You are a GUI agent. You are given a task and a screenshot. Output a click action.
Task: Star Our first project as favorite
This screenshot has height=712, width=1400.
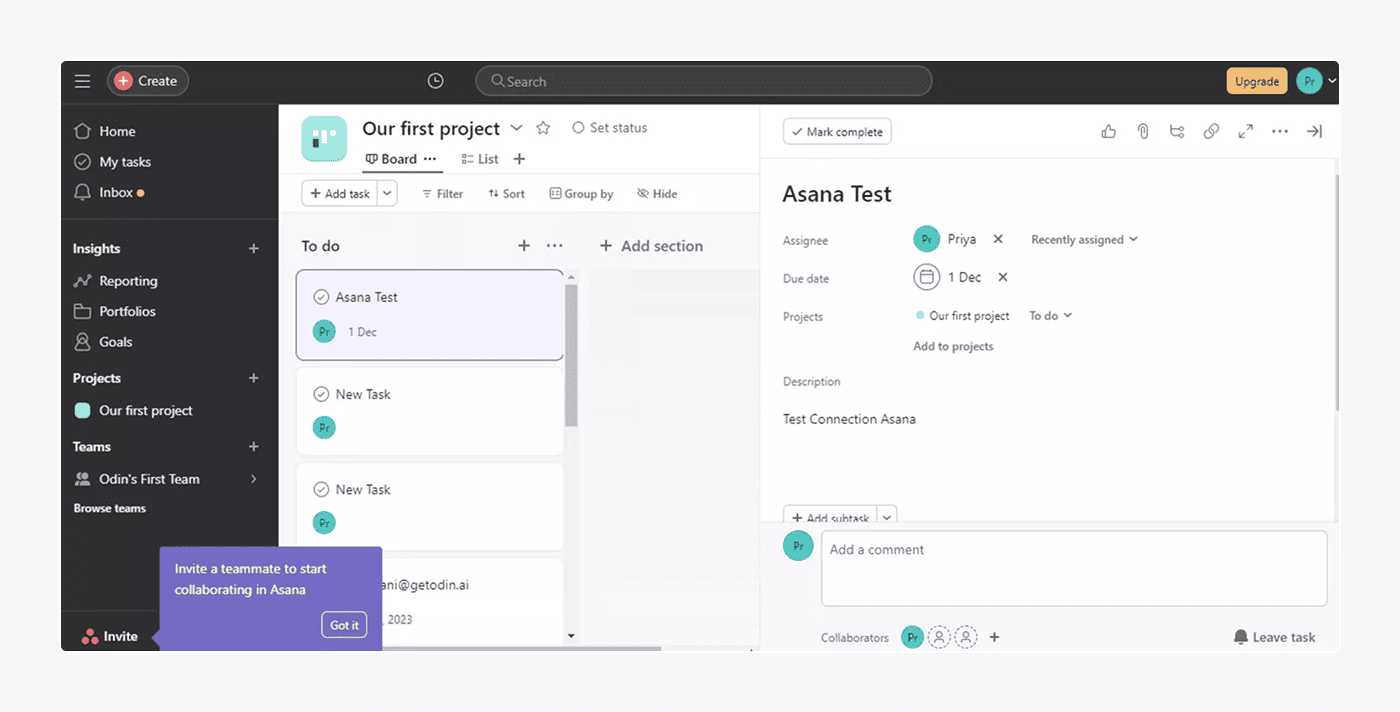(543, 128)
